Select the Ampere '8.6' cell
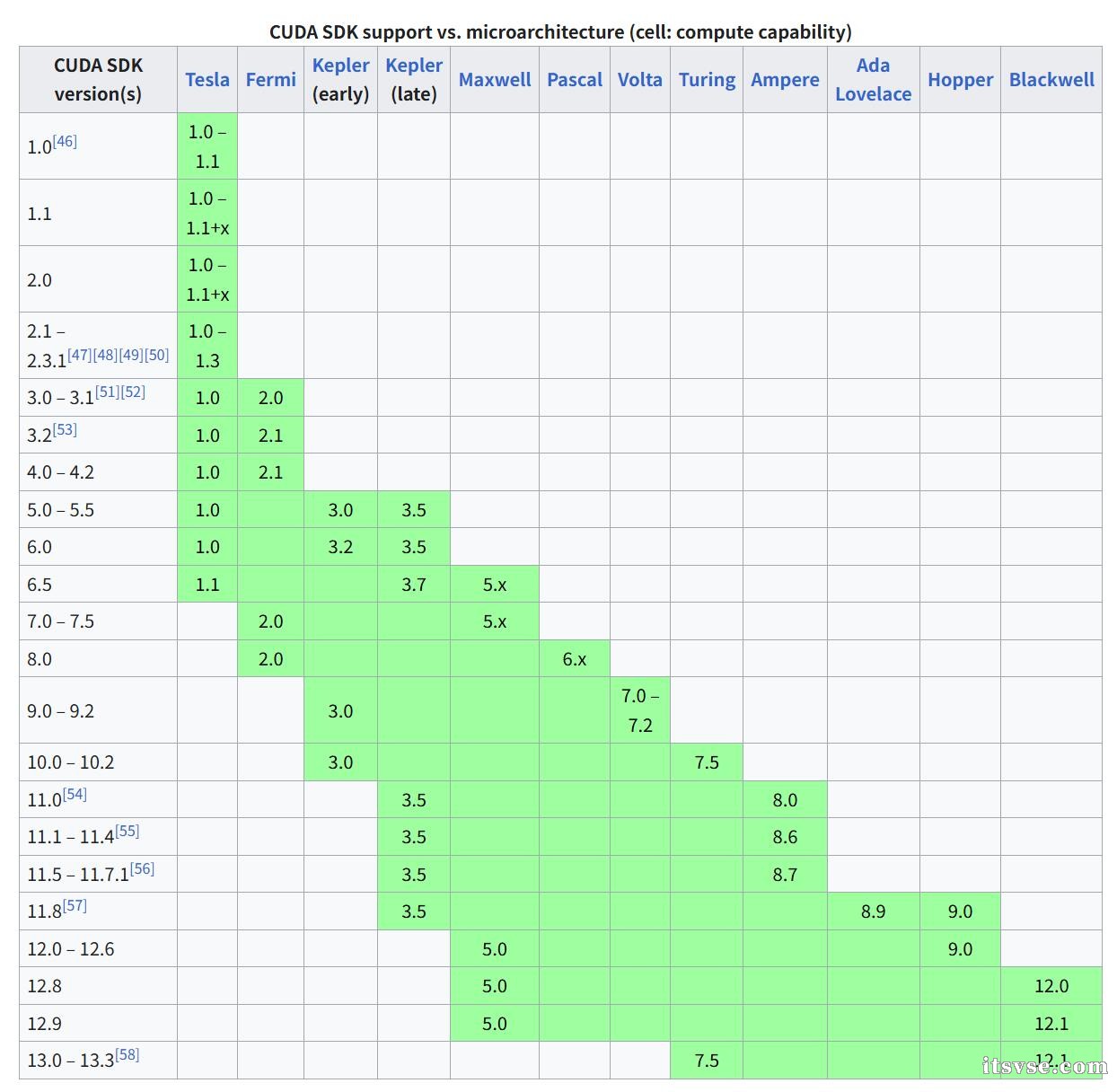Viewport: 1117px width, 1092px height. [x=785, y=837]
